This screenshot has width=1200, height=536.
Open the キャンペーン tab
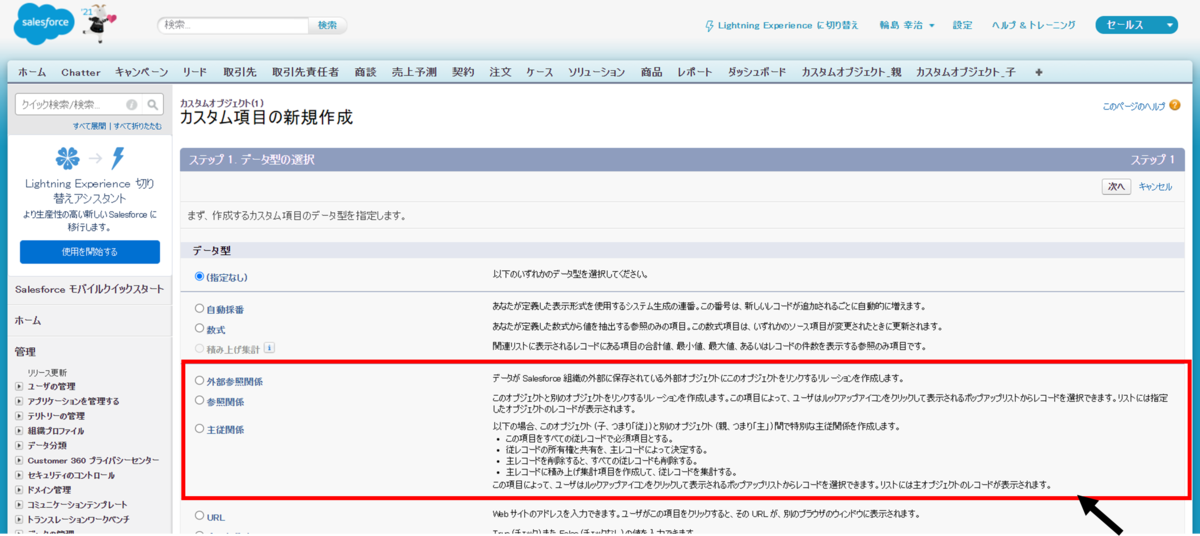tap(141, 72)
